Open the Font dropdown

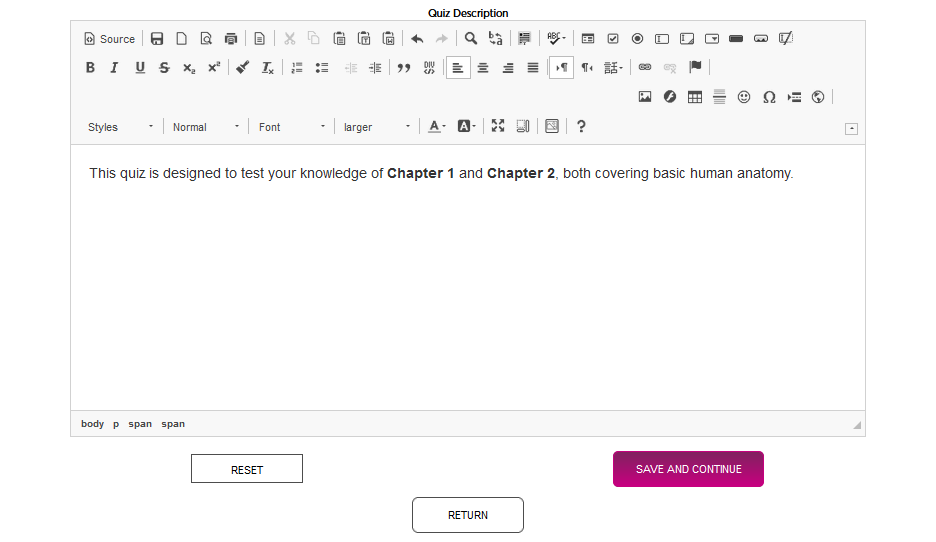(x=292, y=127)
